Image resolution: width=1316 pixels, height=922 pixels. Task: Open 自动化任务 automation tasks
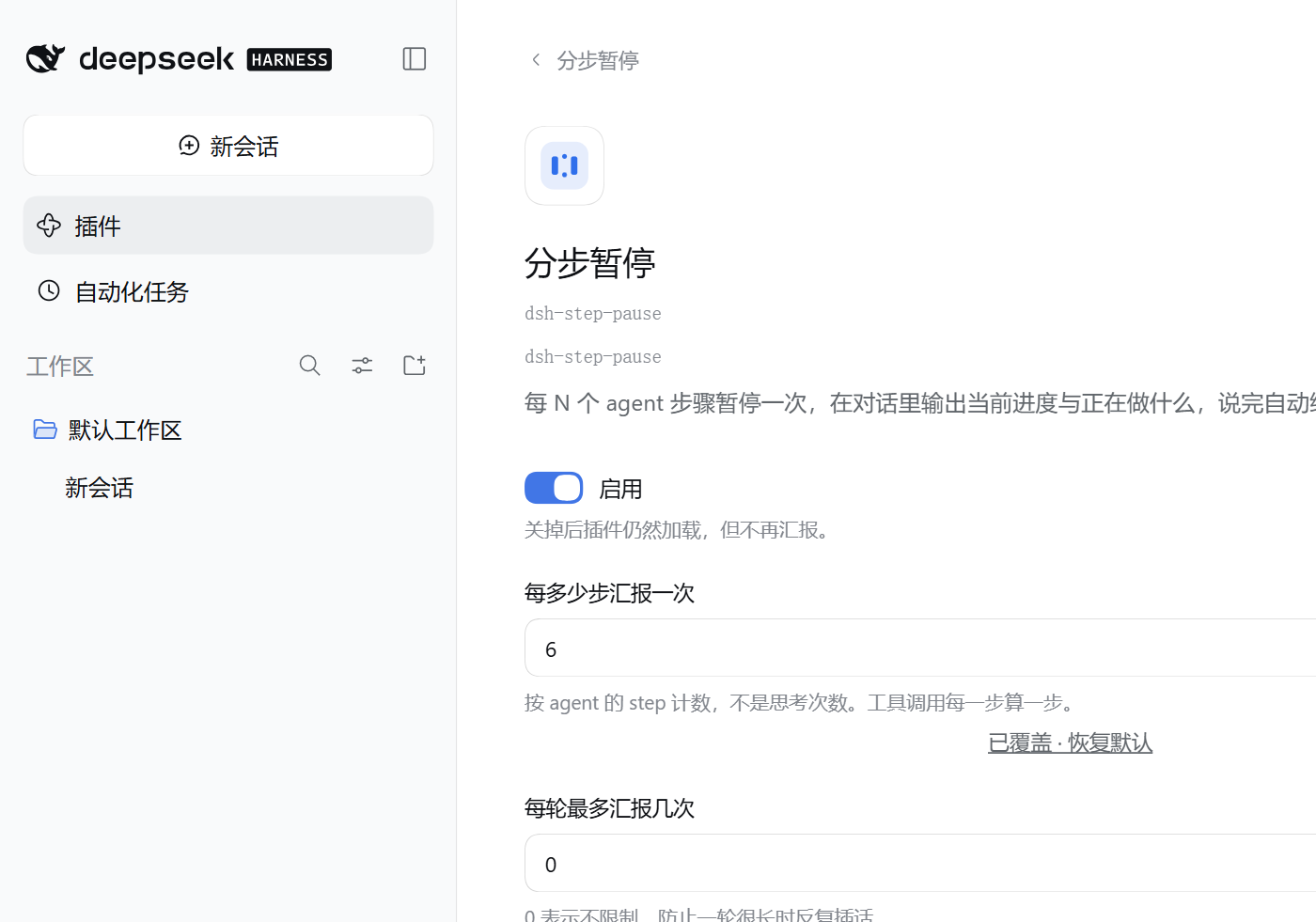click(x=228, y=291)
